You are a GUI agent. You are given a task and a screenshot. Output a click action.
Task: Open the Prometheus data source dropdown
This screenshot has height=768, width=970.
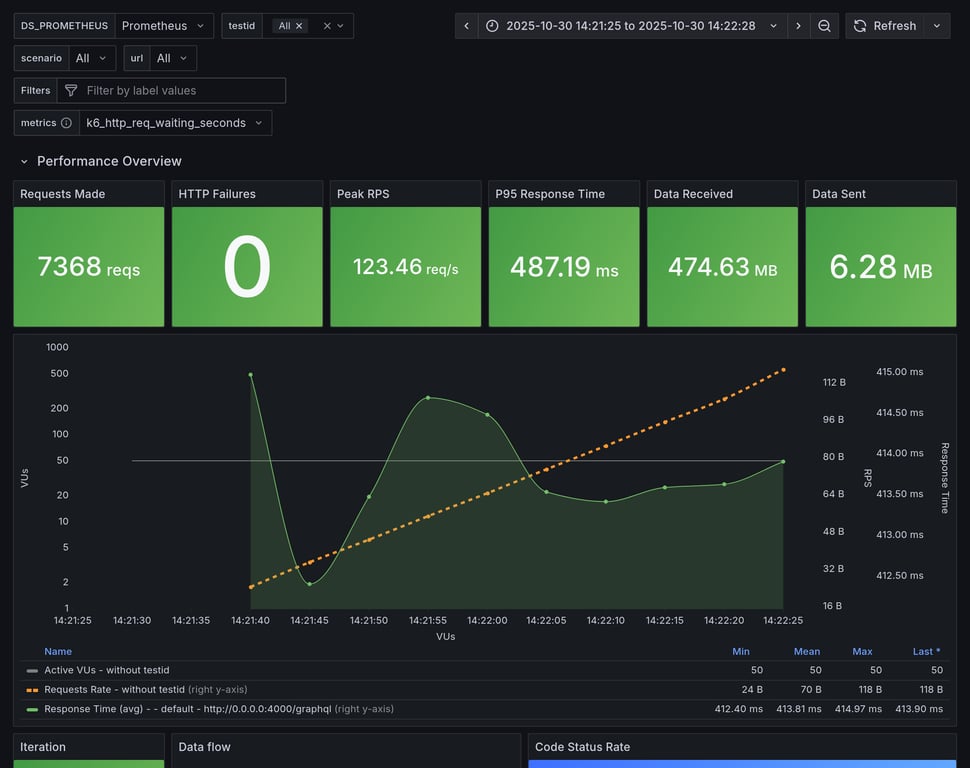tap(163, 26)
